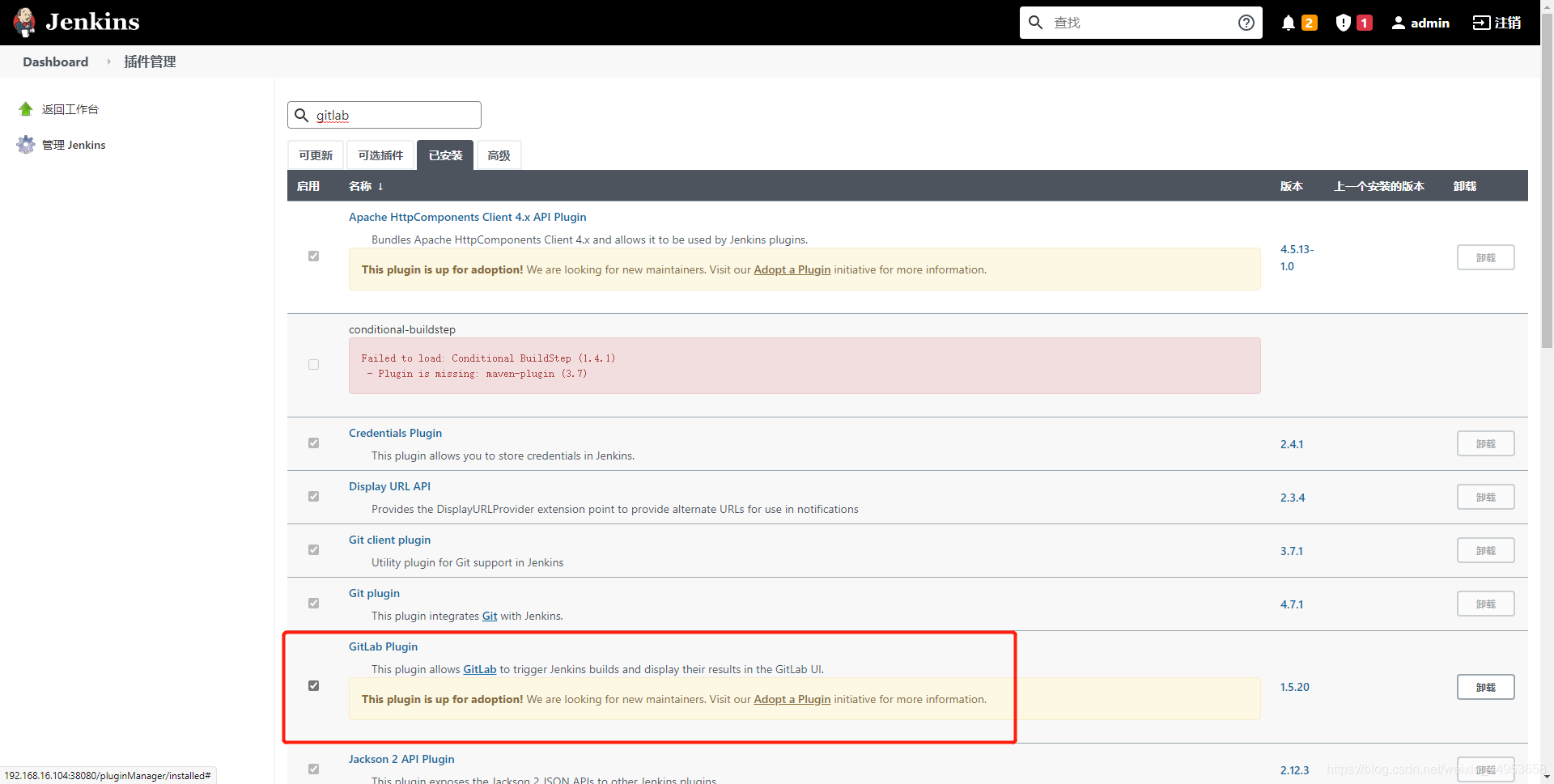This screenshot has width=1554, height=784.
Task: Click the Git client plugin version 3.7.1
Action: click(x=1292, y=551)
